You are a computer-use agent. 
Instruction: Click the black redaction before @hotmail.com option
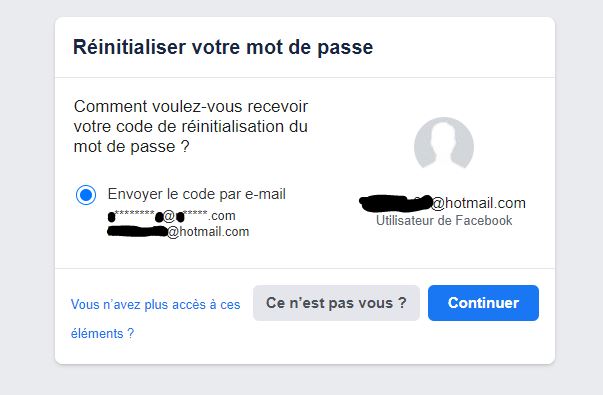point(137,232)
